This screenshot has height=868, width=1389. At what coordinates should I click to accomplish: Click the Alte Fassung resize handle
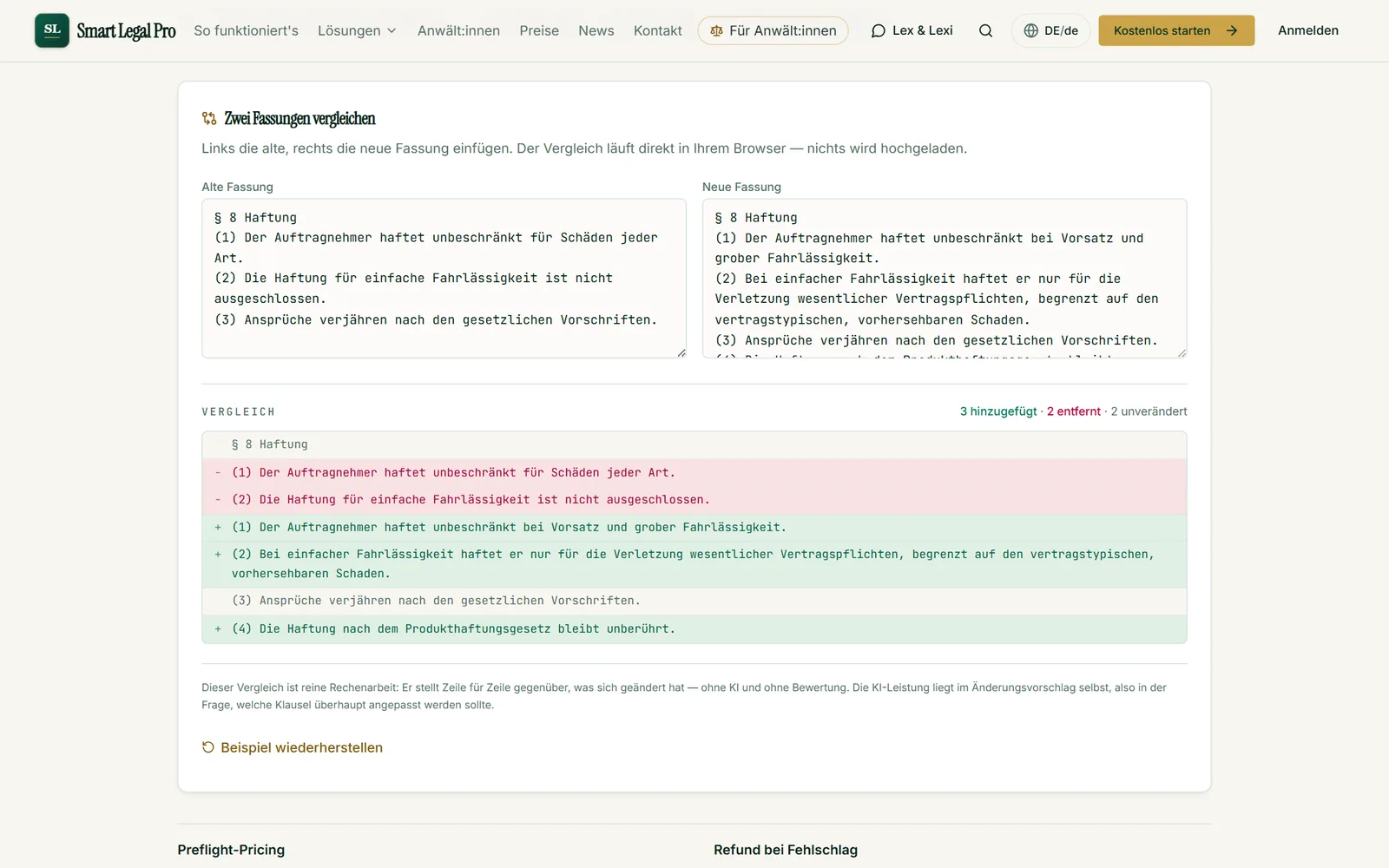point(681,352)
